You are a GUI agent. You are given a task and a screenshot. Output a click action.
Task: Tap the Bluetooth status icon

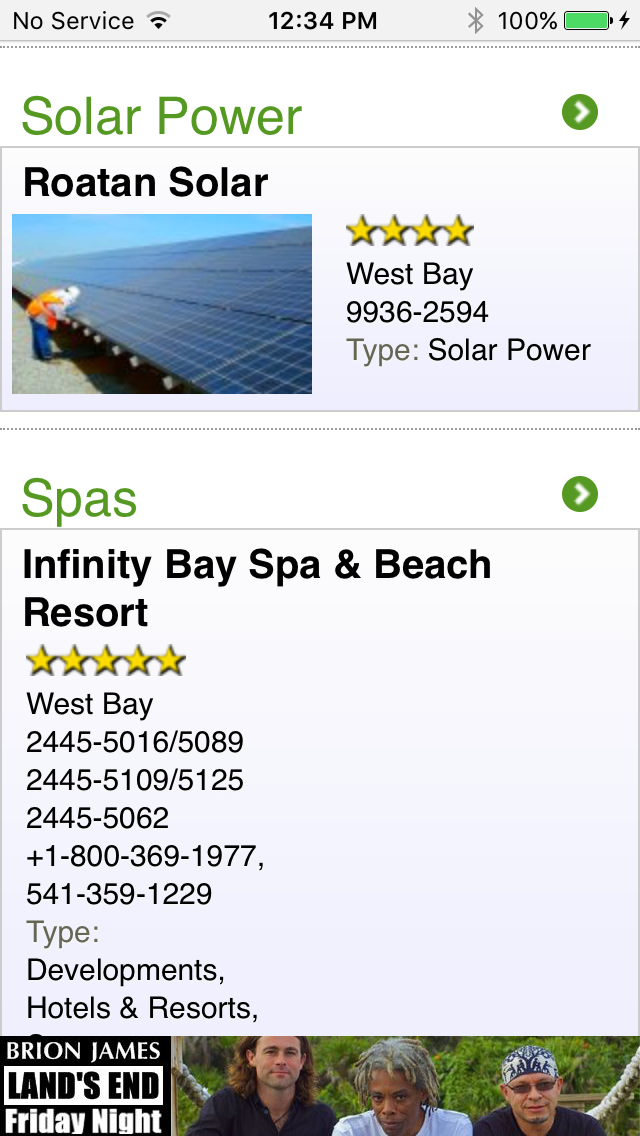(476, 20)
